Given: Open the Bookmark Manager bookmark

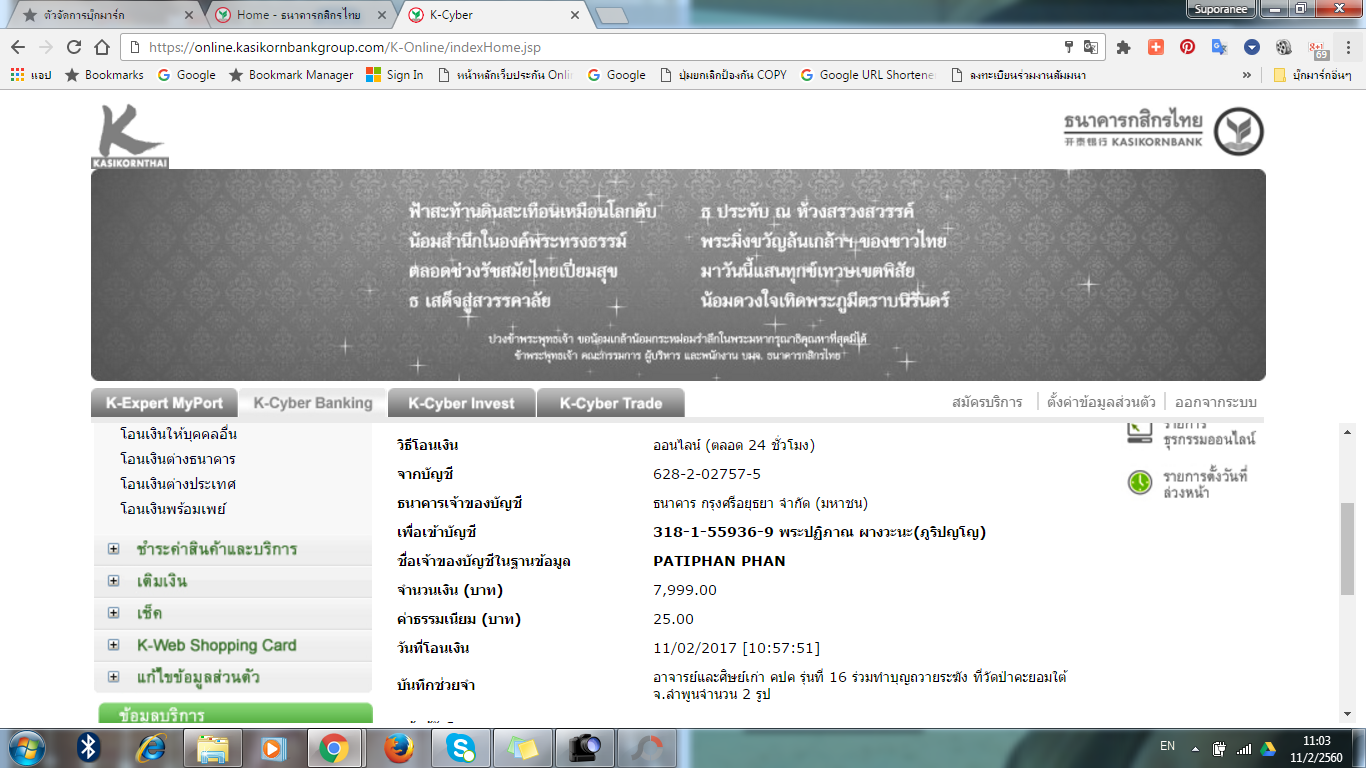Looking at the screenshot, I should [291, 75].
